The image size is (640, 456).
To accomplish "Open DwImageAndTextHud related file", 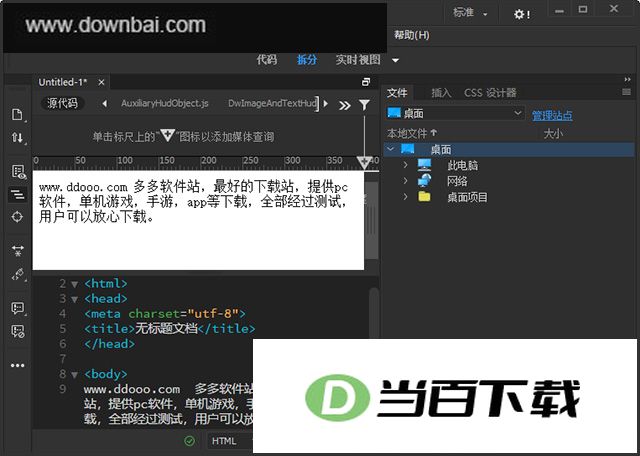I will [x=273, y=104].
